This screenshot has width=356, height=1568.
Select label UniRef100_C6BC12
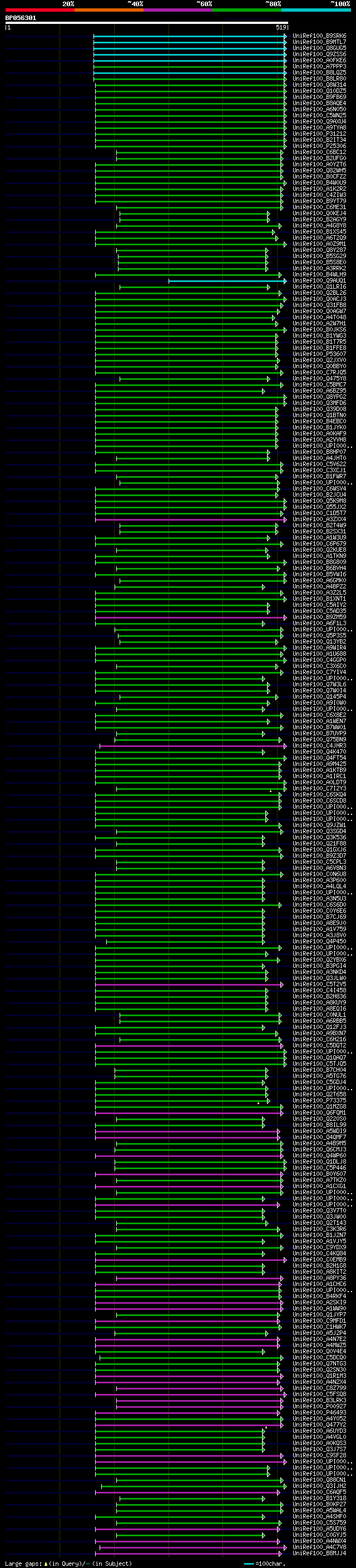319,152
